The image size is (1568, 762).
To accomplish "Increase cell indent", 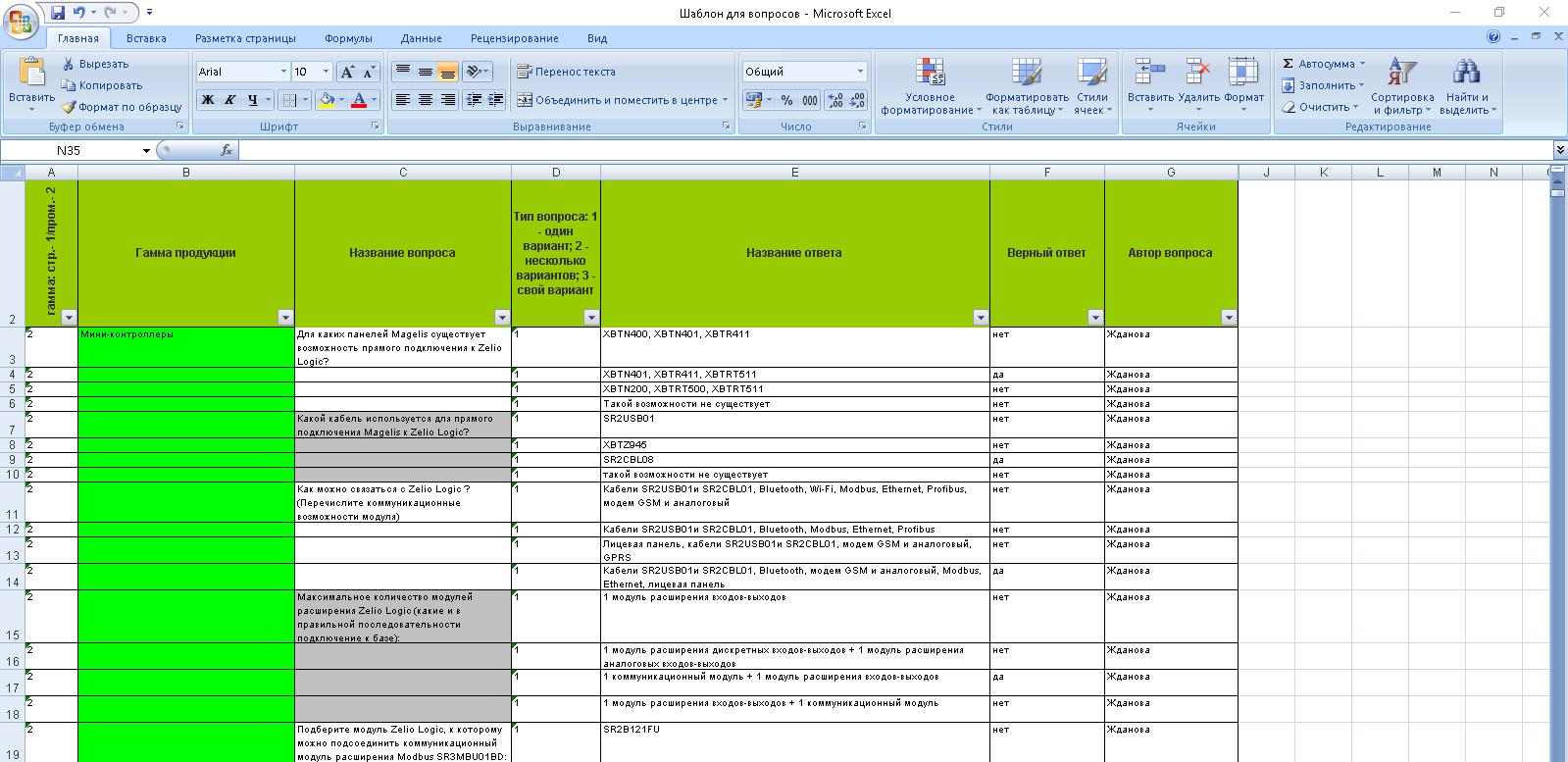I will point(496,100).
